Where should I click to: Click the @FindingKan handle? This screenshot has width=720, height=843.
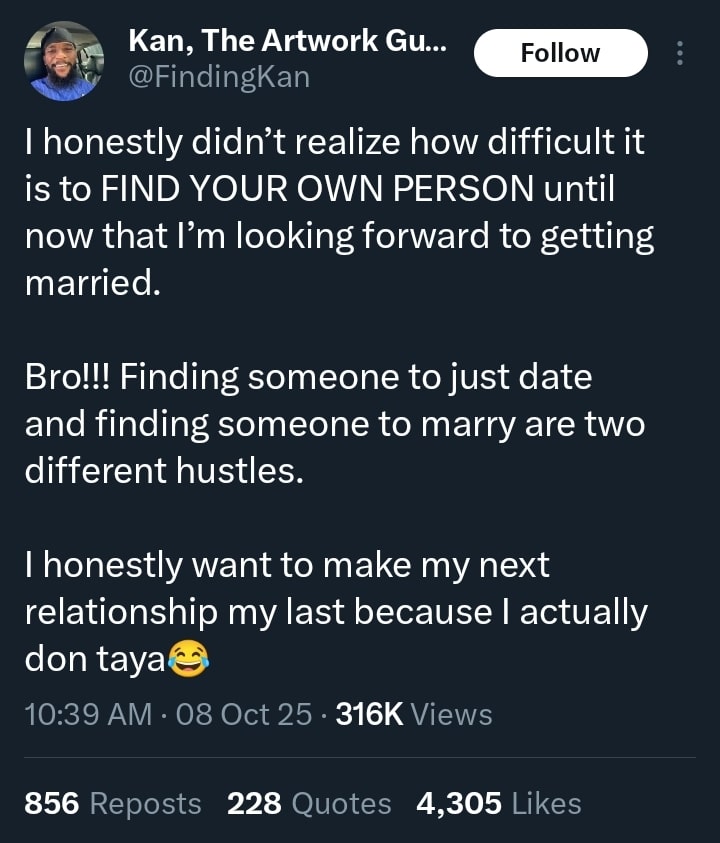pyautogui.click(x=219, y=77)
